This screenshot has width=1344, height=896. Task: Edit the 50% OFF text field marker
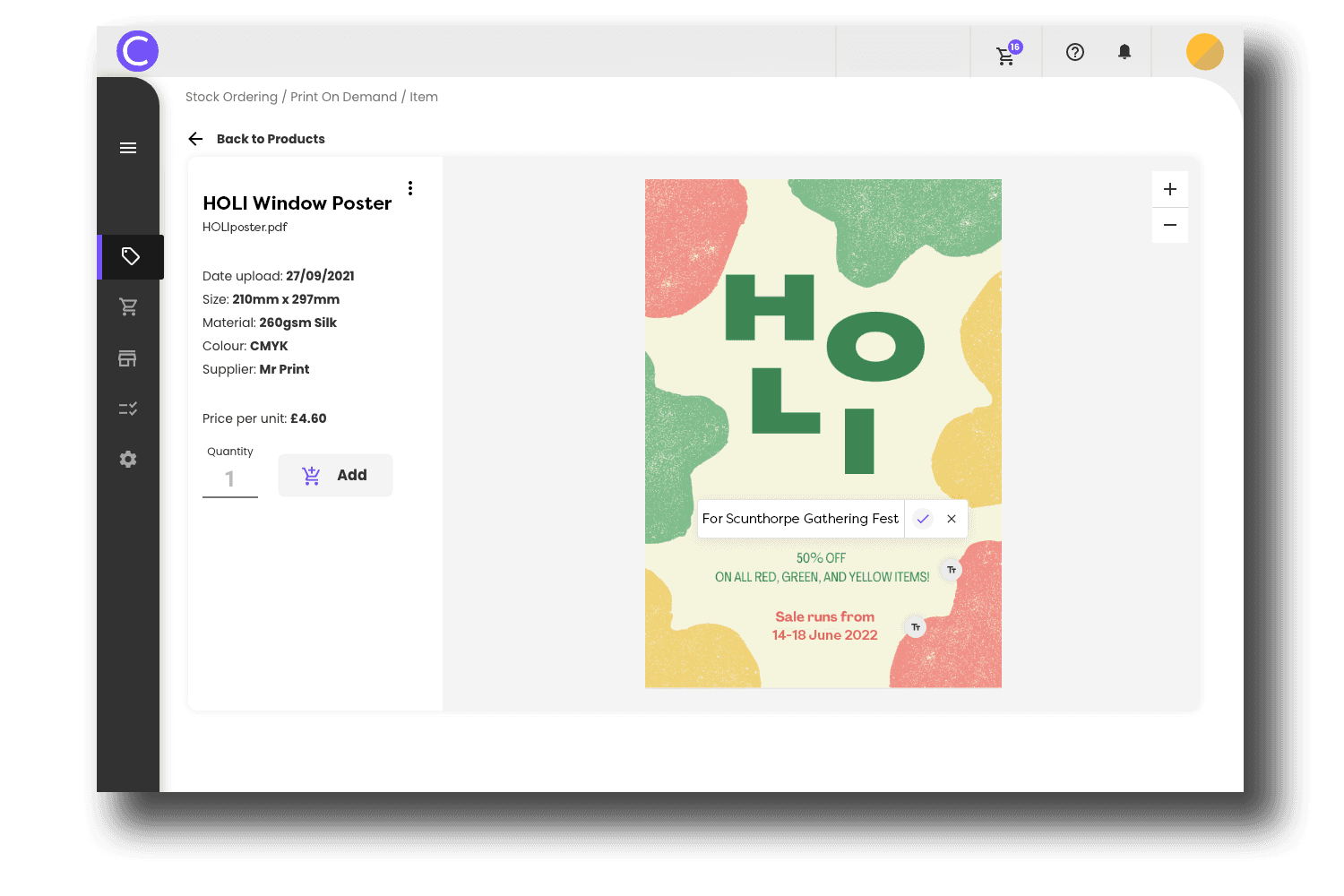(951, 570)
